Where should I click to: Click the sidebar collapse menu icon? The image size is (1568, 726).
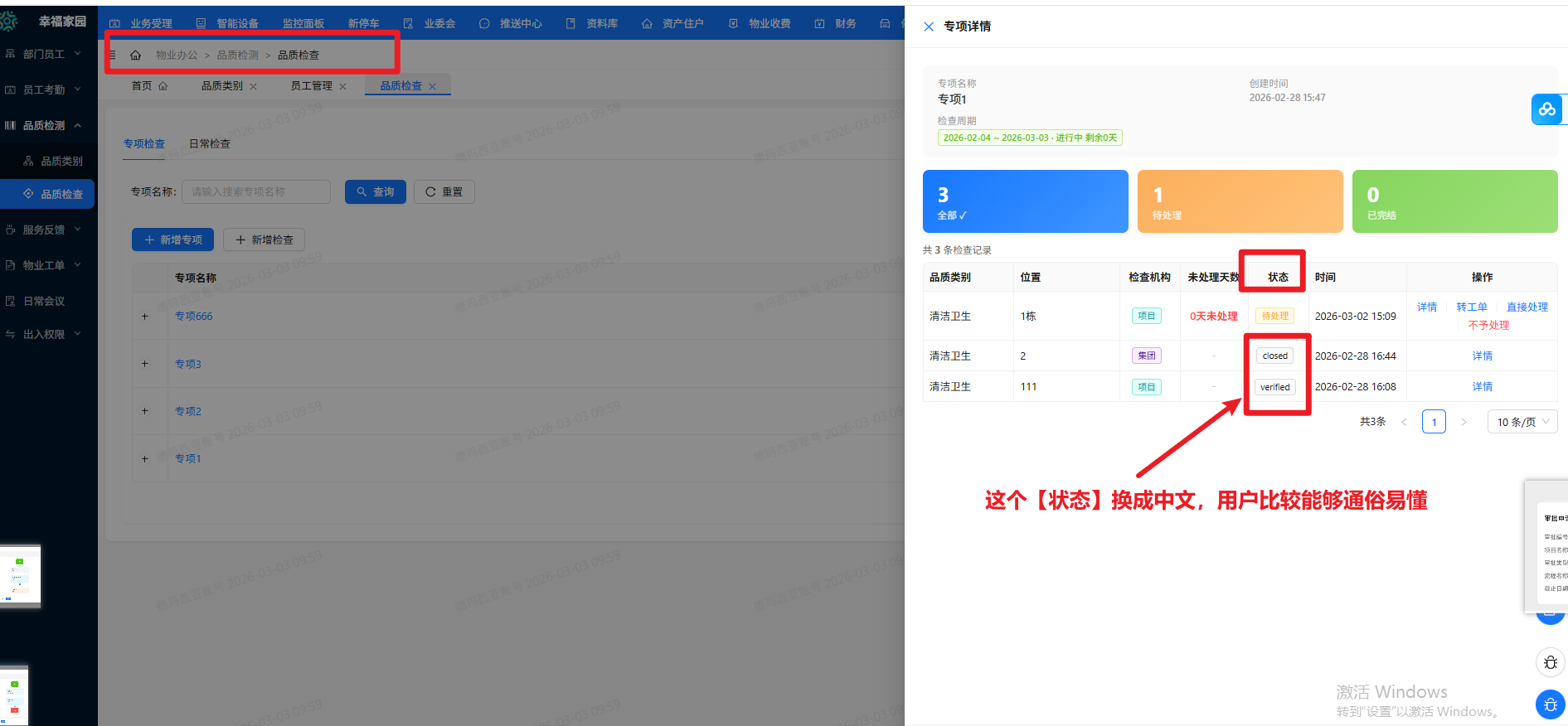pyautogui.click(x=112, y=56)
